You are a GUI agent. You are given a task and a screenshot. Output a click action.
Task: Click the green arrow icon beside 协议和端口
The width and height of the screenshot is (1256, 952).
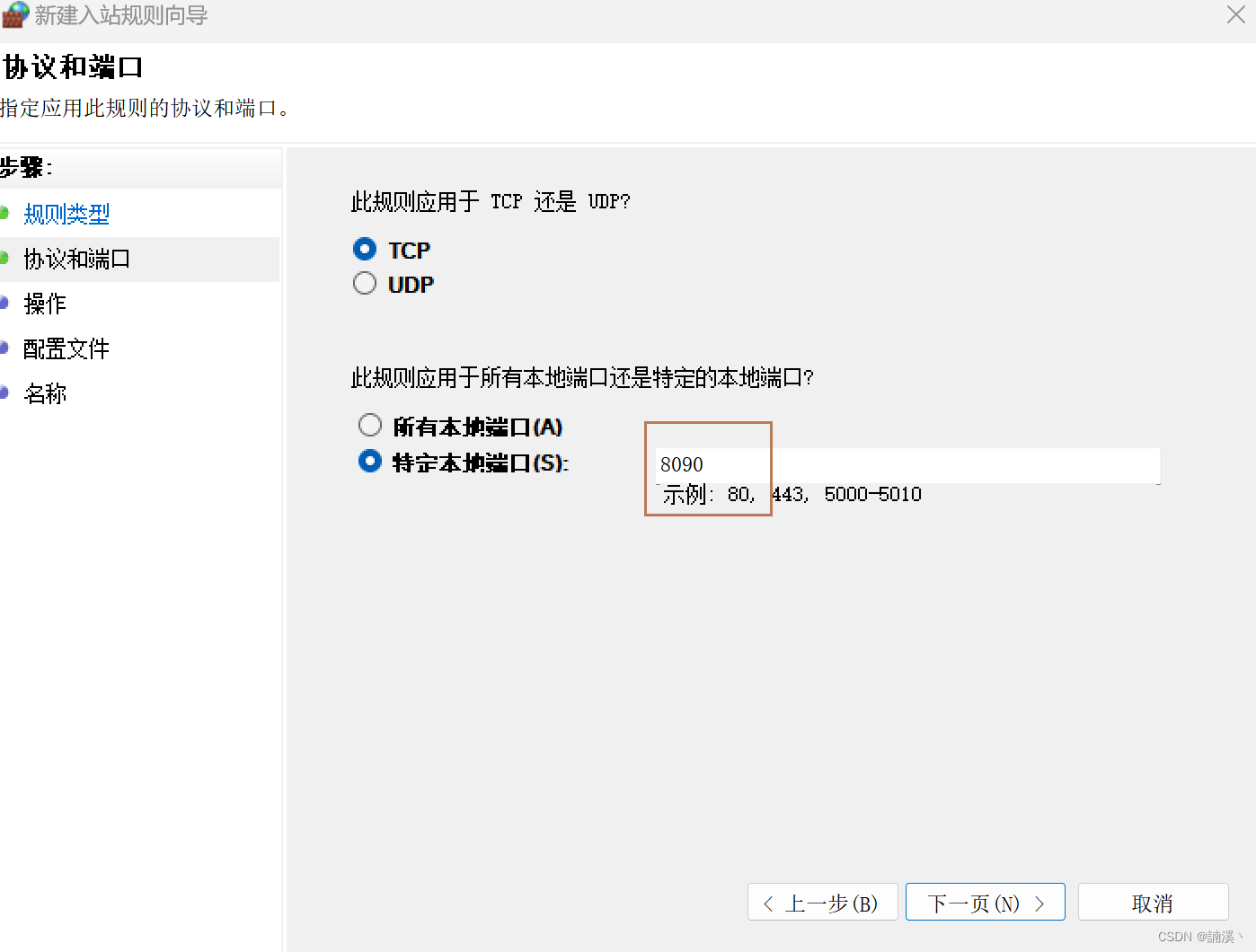point(7,259)
